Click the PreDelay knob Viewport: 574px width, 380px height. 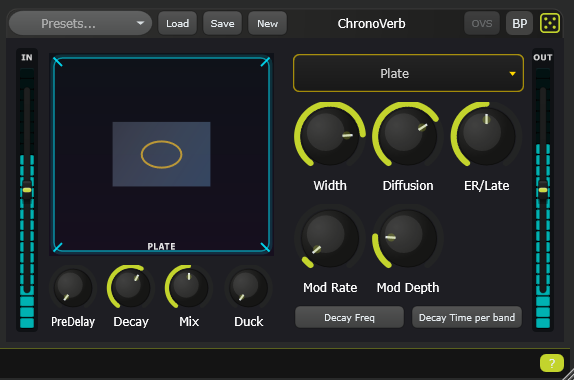tap(73, 287)
